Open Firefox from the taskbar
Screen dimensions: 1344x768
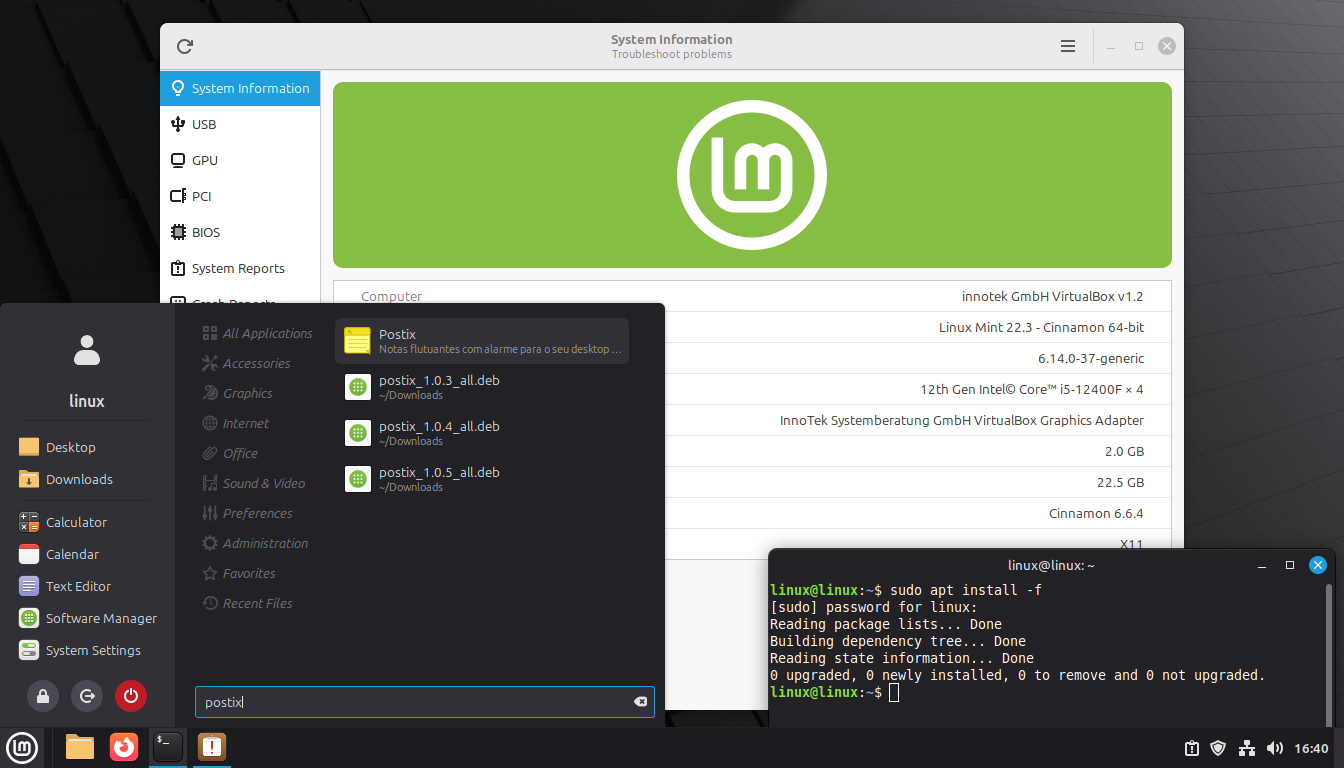tap(124, 746)
